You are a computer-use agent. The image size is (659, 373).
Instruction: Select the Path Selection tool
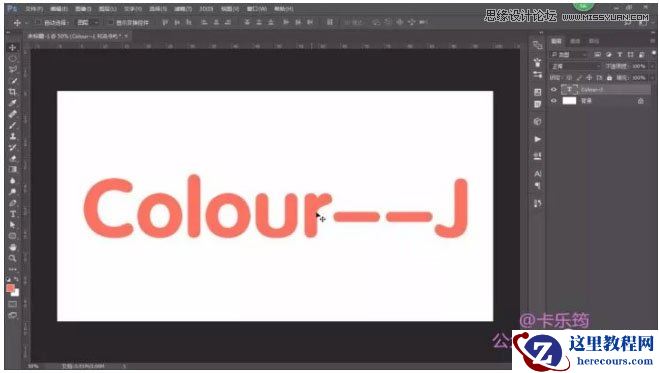click(x=13, y=225)
